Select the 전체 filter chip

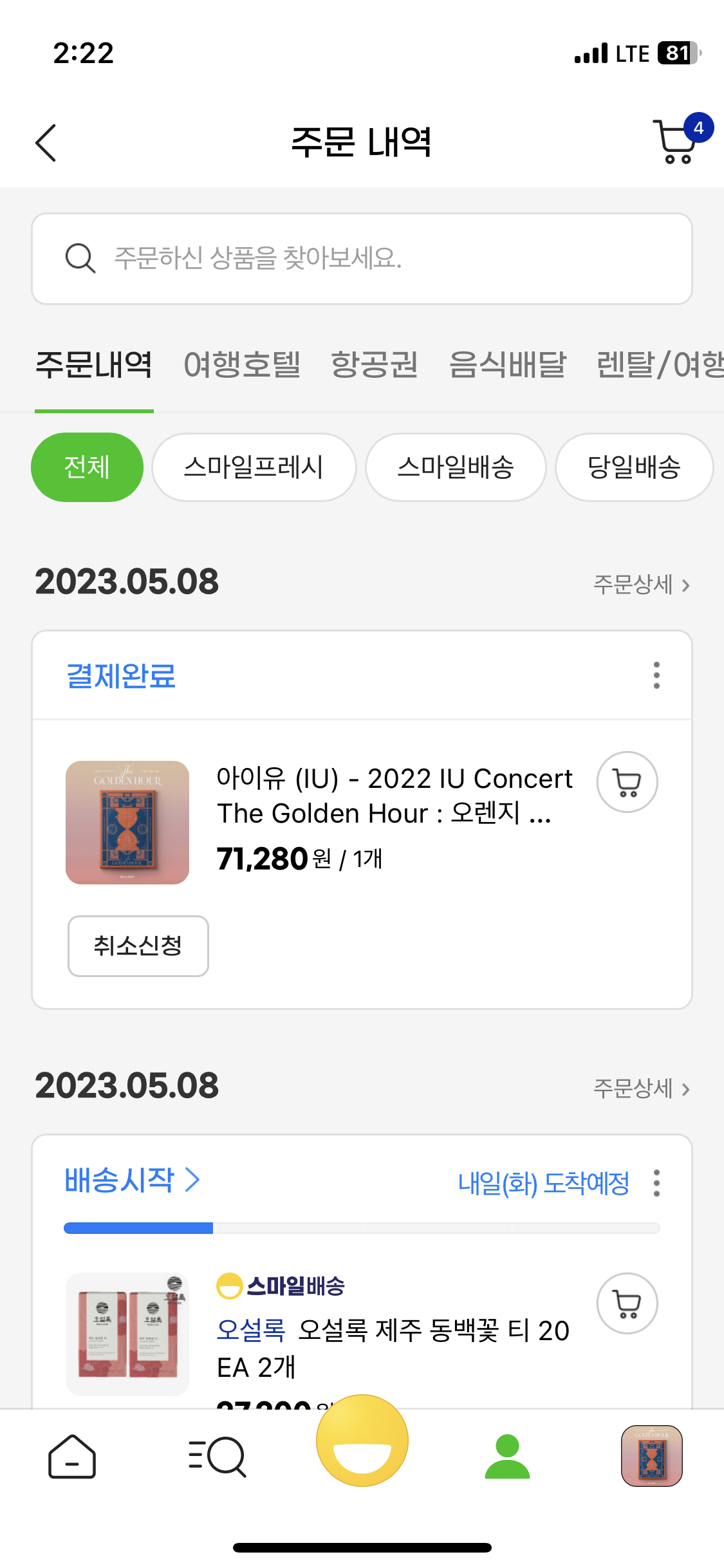(x=87, y=467)
